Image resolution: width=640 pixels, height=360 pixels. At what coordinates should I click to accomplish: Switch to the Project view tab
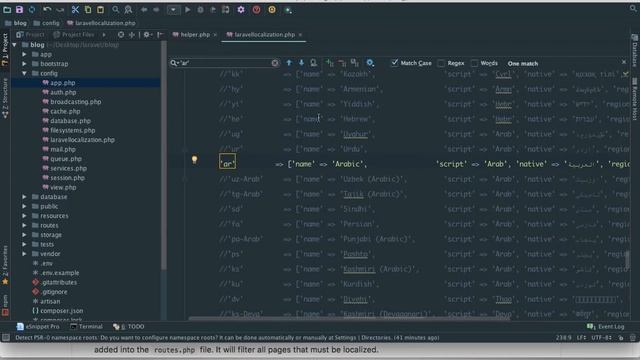31,35
